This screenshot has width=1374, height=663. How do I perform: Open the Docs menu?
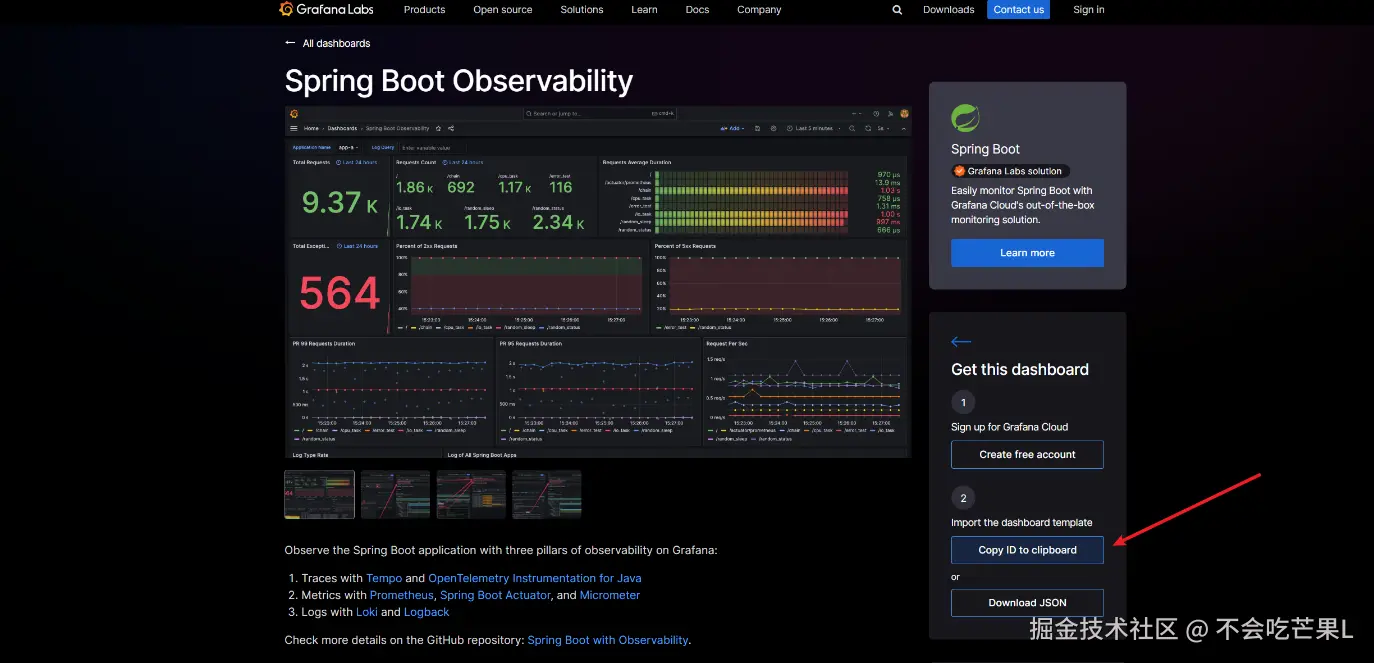pos(698,10)
